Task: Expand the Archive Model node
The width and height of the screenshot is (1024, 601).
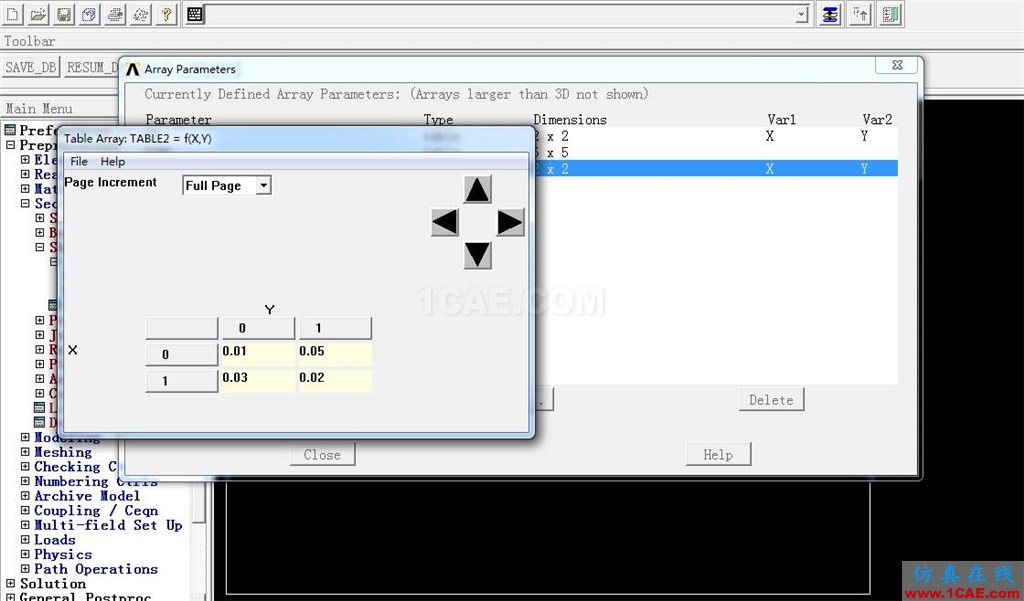Action: coord(25,496)
